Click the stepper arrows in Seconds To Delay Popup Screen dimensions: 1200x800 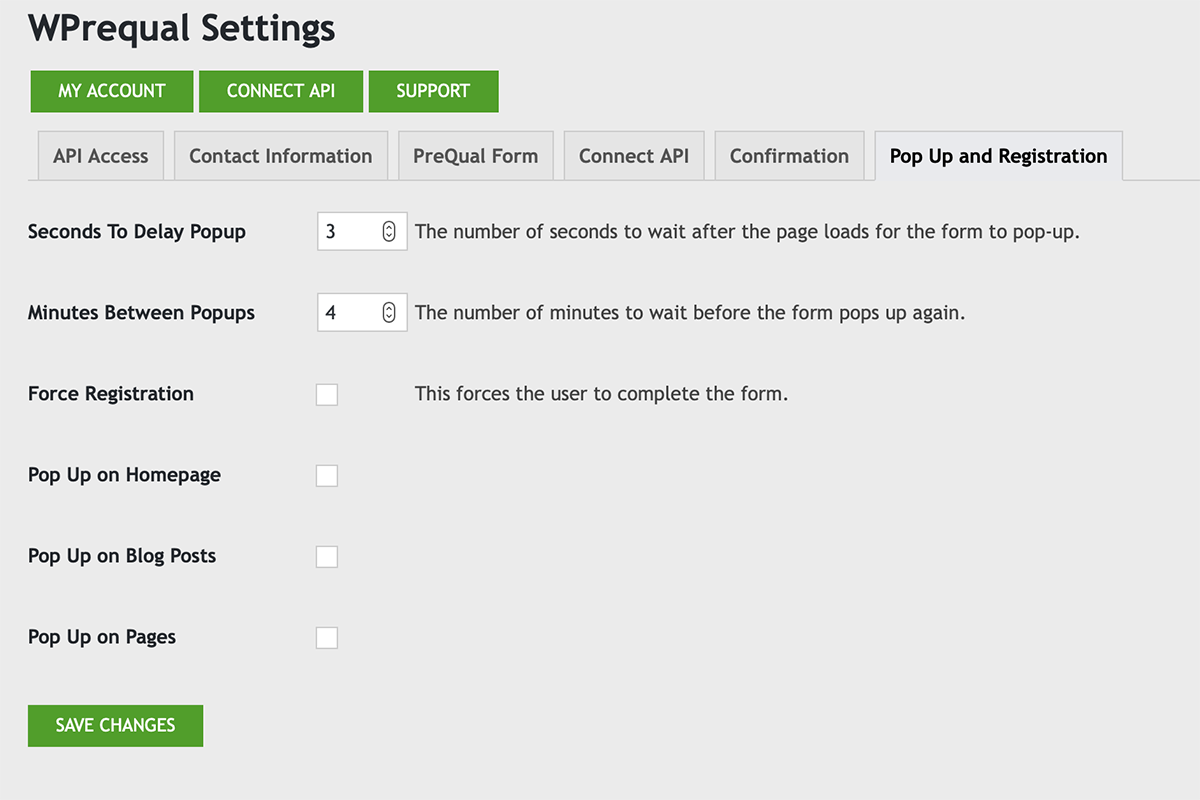(389, 231)
